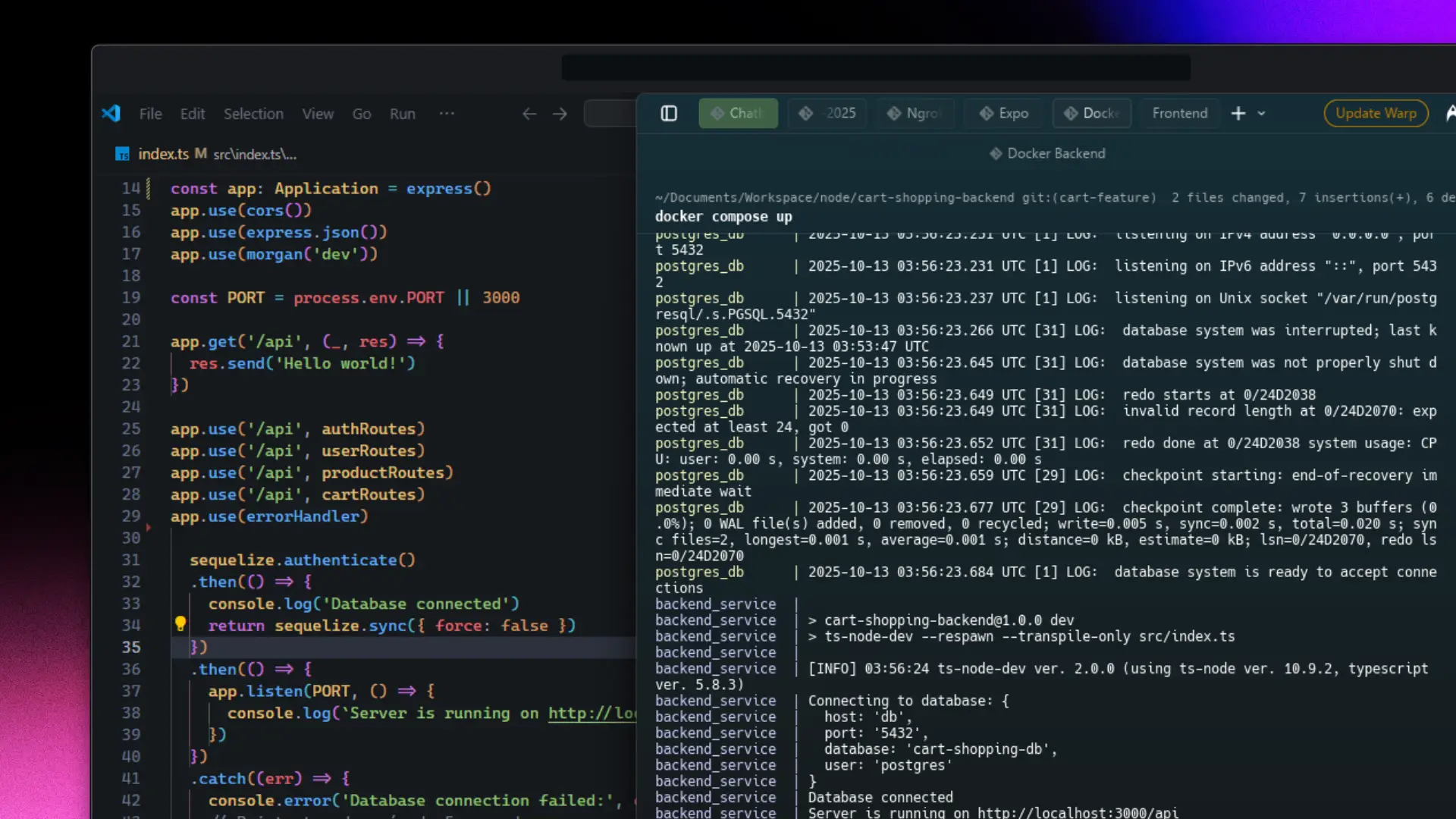Click the fold marker beside line 29
The height and width of the screenshot is (819, 1456).
click(x=149, y=527)
